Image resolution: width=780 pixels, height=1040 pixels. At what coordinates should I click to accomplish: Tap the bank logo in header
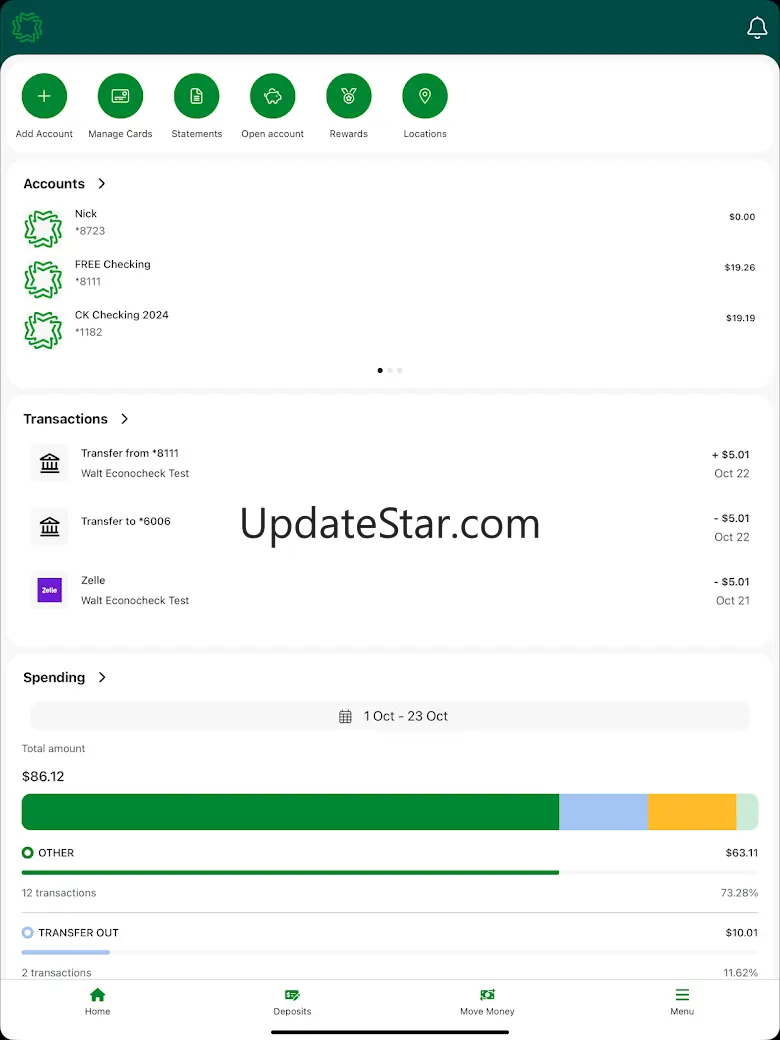27,27
